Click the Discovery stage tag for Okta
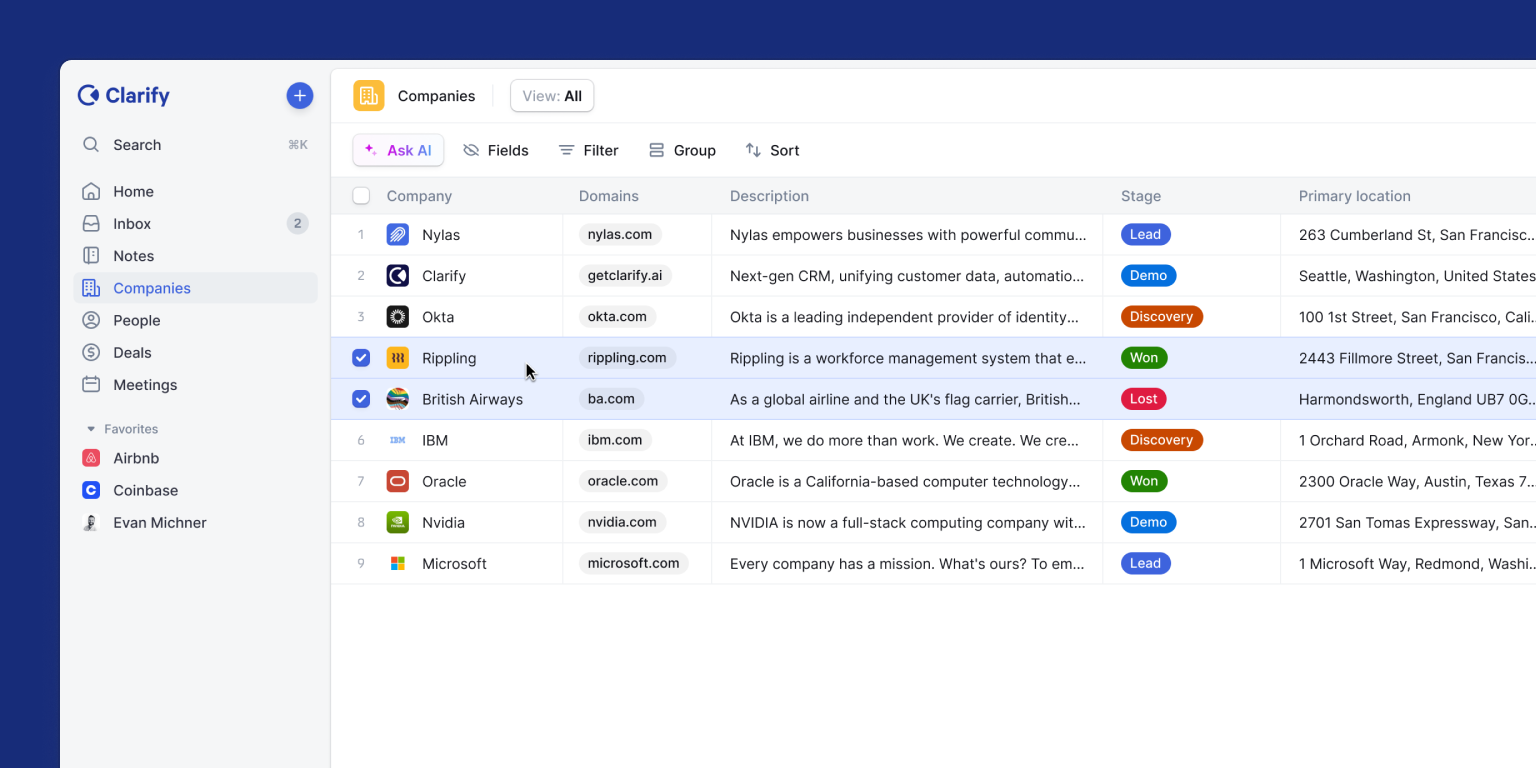The image size is (1536, 768). point(1161,317)
